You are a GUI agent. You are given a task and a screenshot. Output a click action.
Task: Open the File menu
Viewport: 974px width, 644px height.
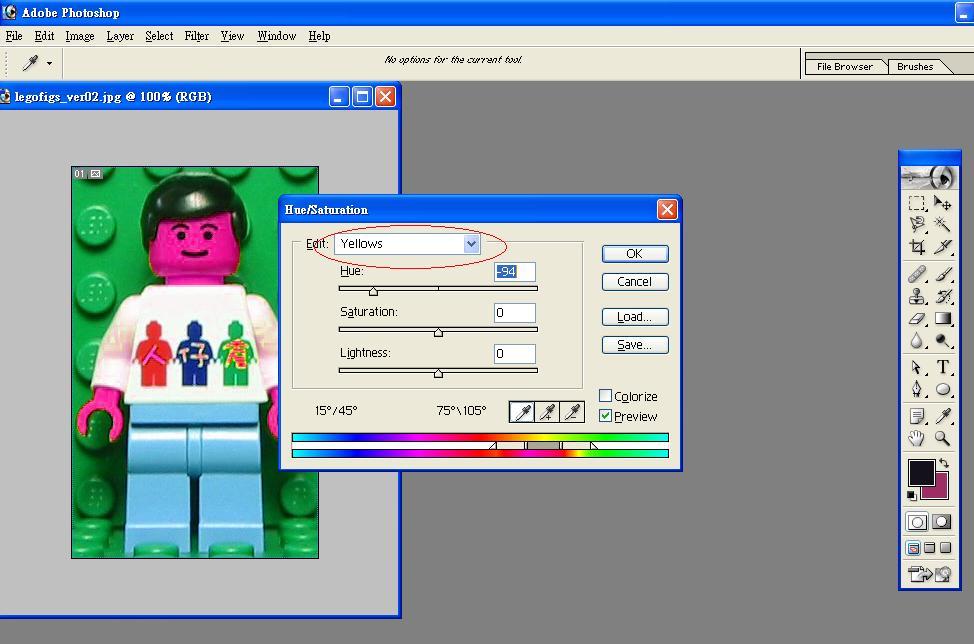click(14, 36)
